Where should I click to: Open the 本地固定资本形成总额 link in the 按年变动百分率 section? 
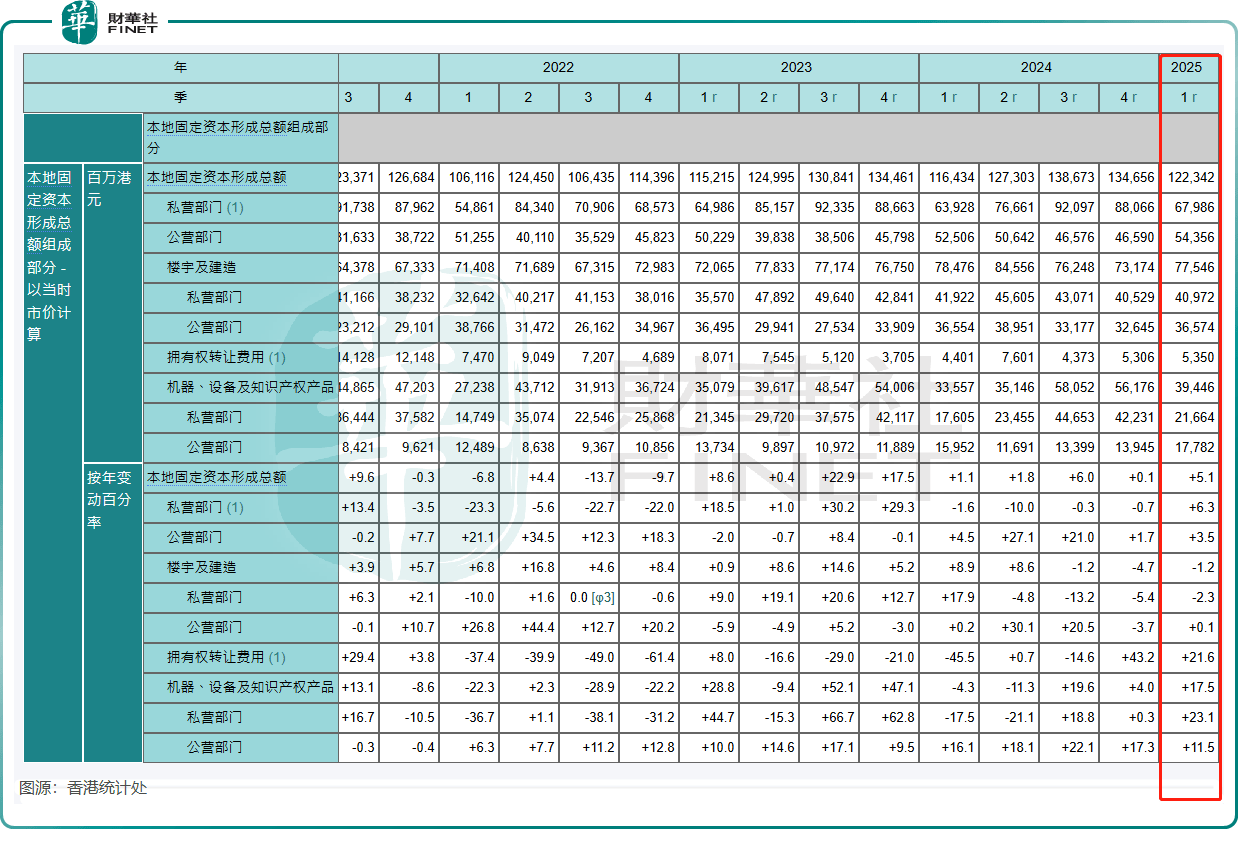pos(216,478)
